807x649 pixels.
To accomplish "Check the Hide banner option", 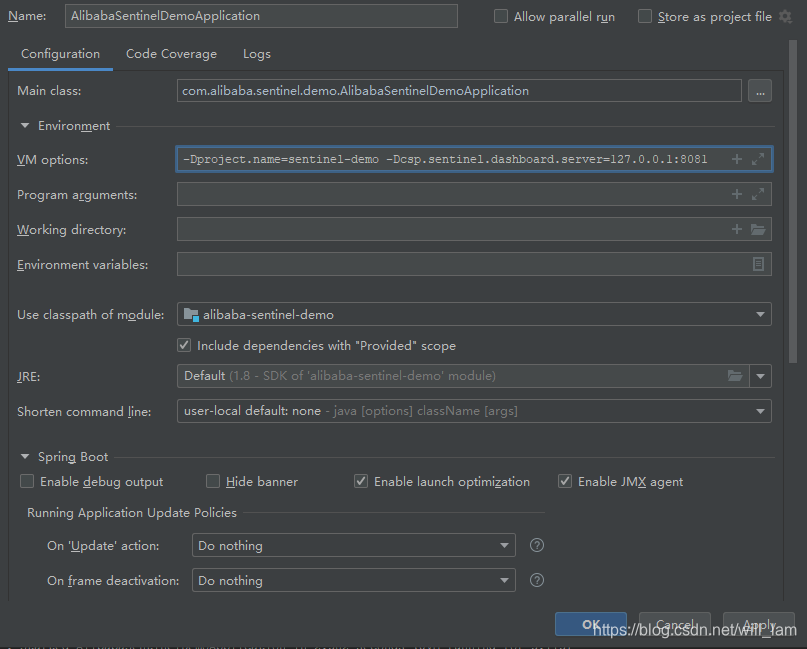I will pos(213,481).
